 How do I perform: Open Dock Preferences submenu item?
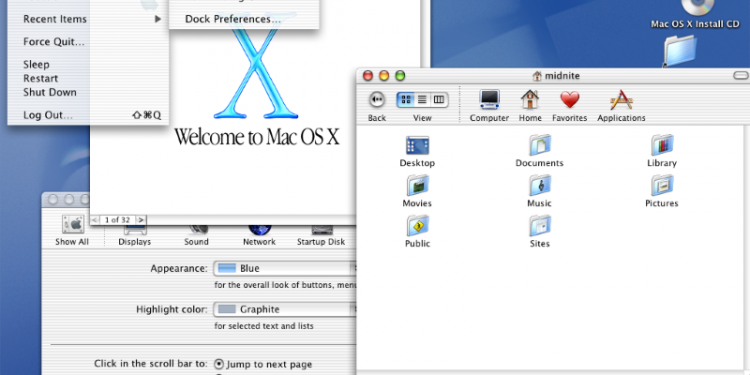(x=244, y=19)
